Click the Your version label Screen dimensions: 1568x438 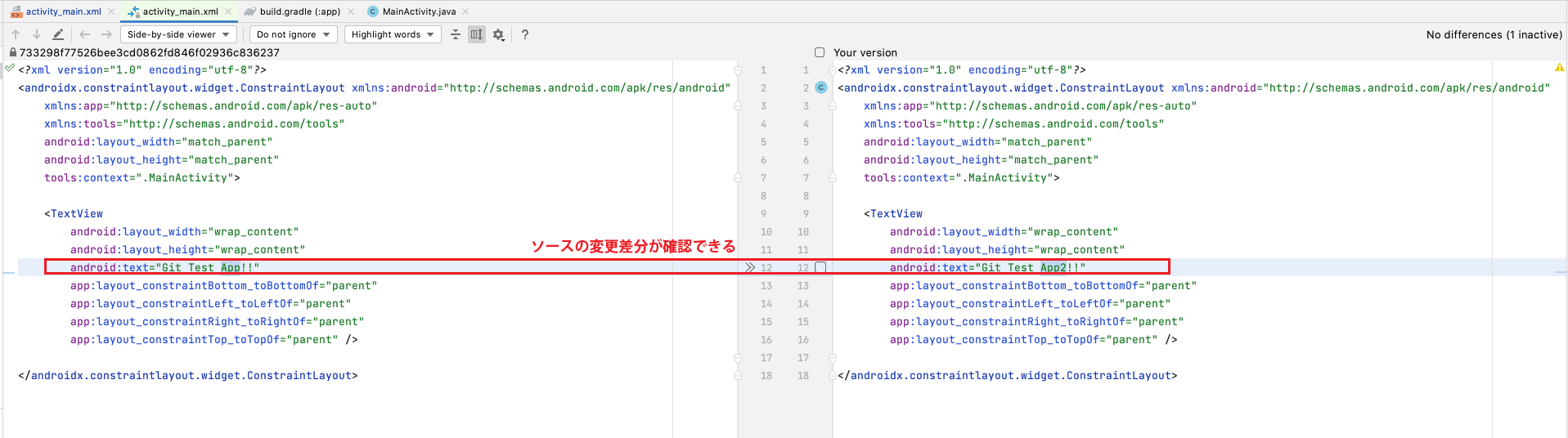[x=865, y=52]
